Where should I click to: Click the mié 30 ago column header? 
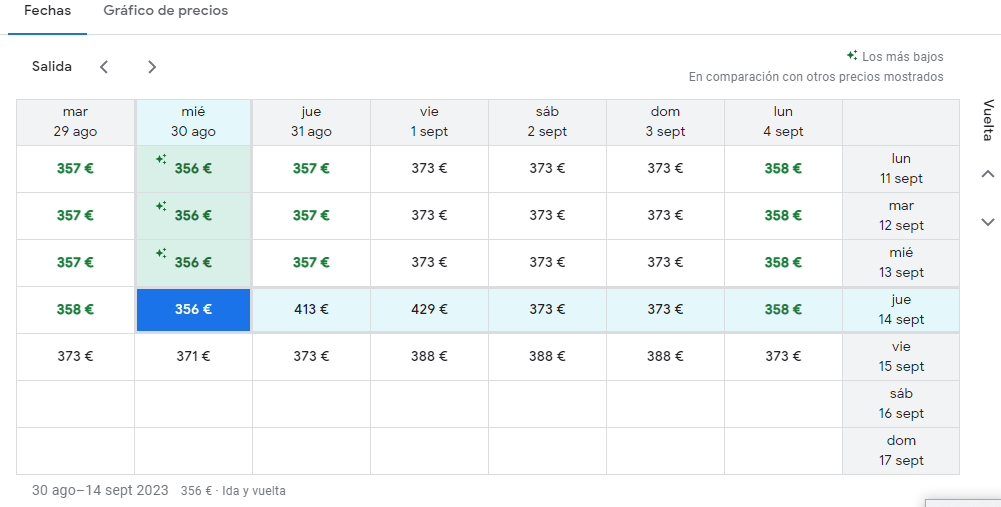coord(193,122)
